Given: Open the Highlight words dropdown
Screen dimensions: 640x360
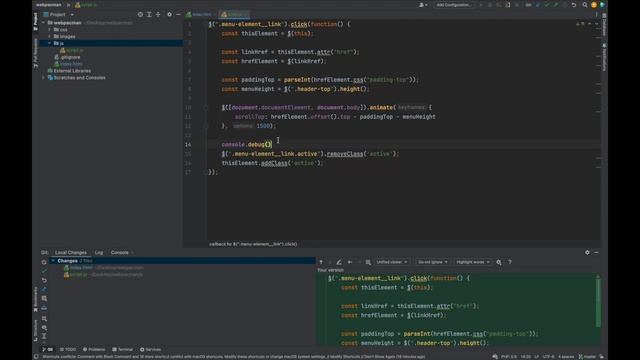Looking at the screenshot, I should (473, 262).
